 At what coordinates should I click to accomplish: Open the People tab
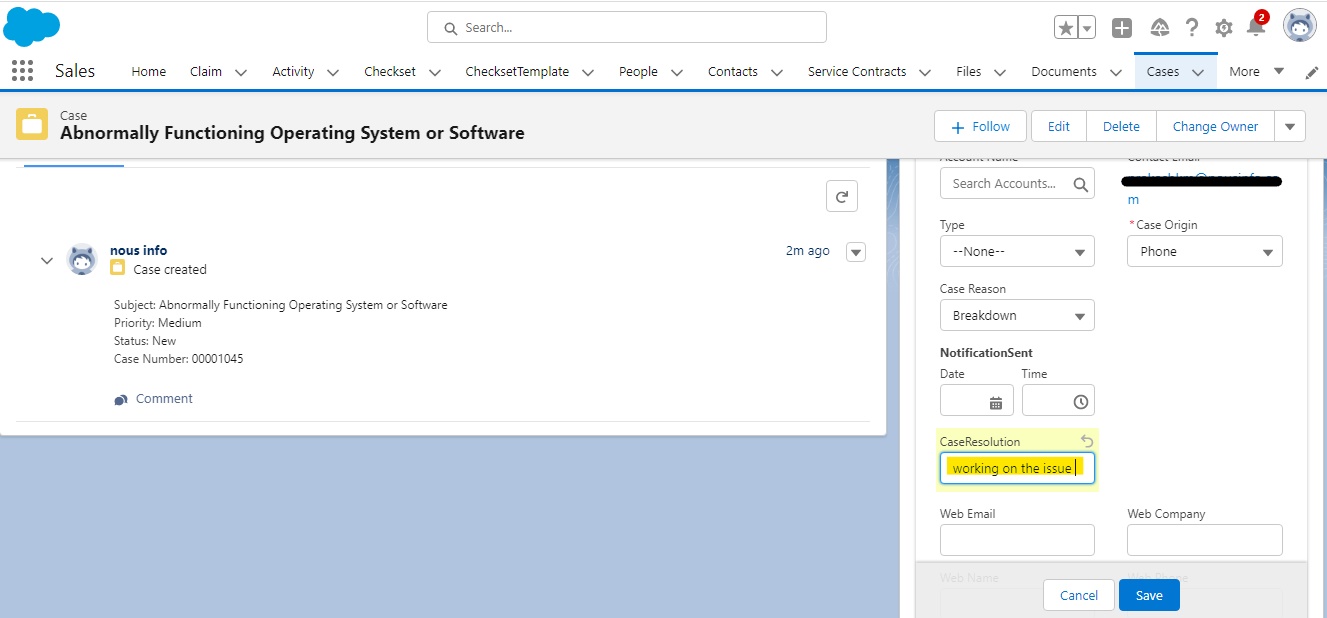(638, 72)
